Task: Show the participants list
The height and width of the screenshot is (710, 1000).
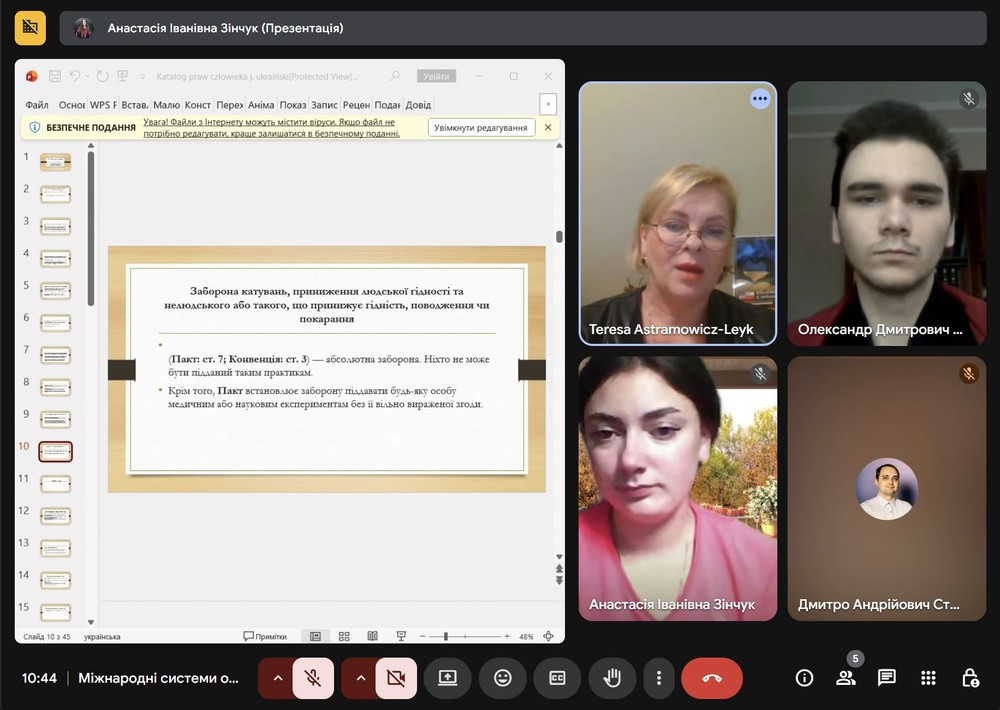Action: click(845, 678)
